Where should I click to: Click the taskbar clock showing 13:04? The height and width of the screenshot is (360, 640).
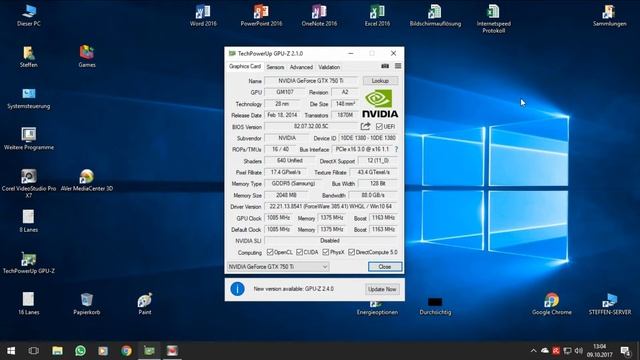coord(600,351)
